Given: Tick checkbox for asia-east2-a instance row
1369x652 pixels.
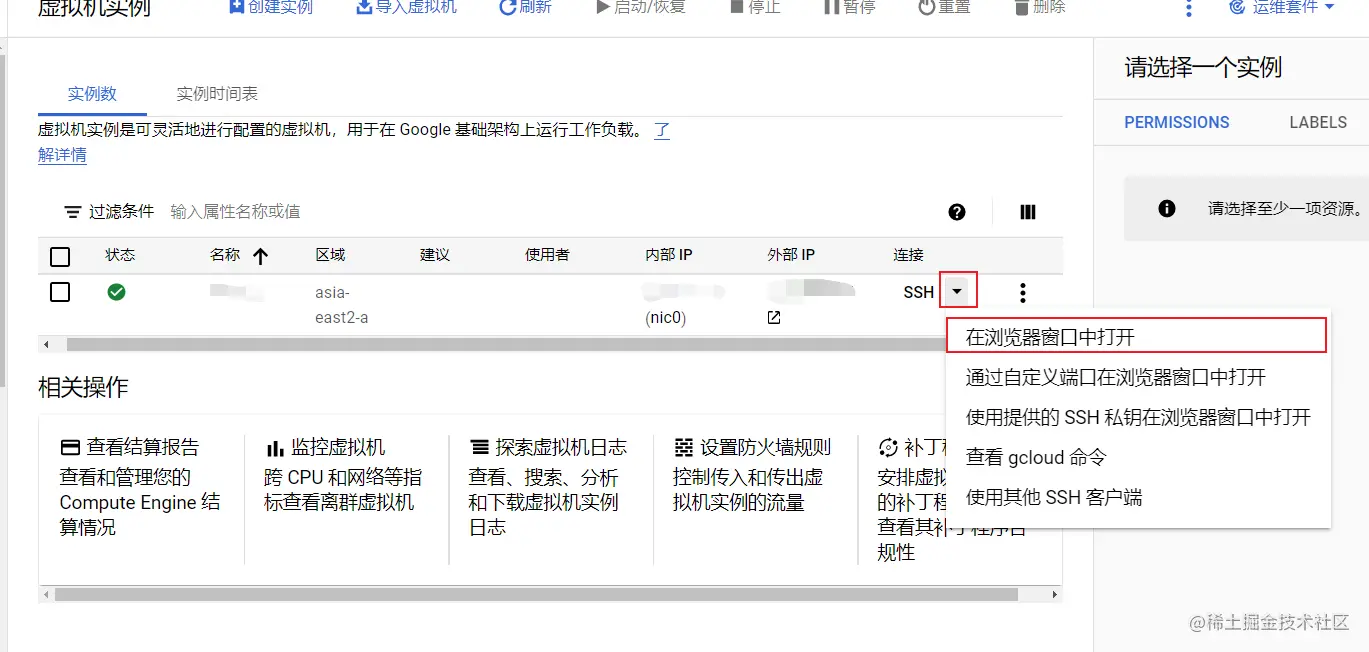Looking at the screenshot, I should (x=60, y=292).
